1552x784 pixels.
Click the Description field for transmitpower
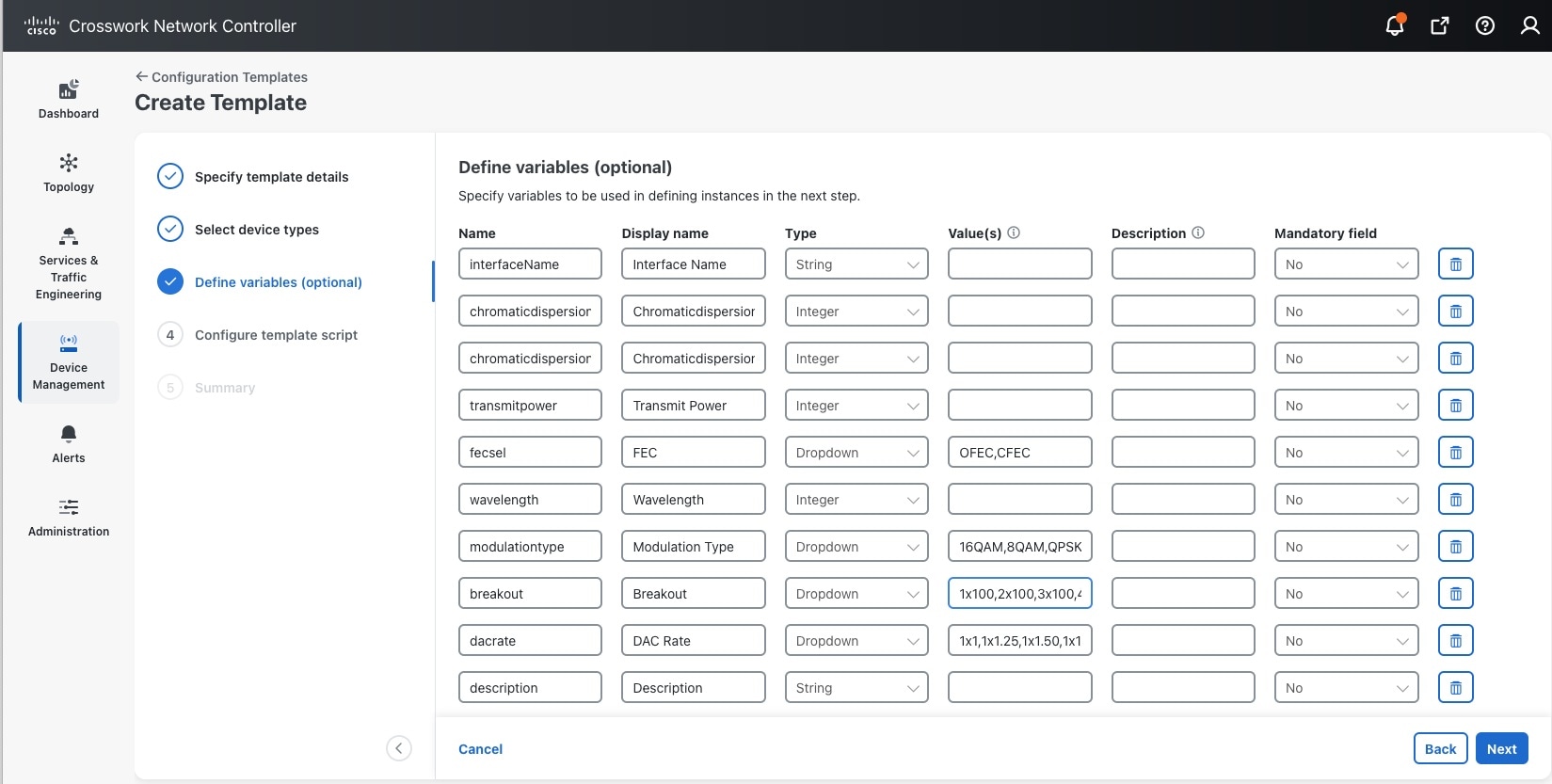[x=1183, y=405]
